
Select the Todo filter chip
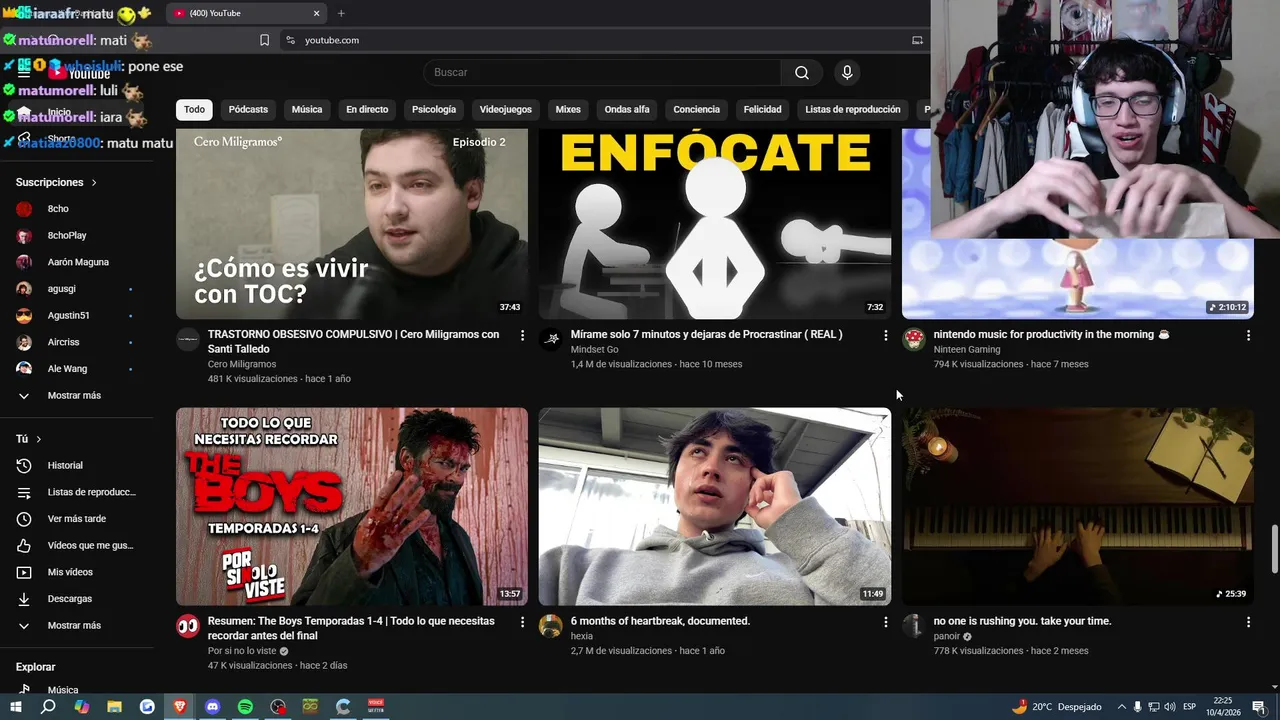(194, 109)
